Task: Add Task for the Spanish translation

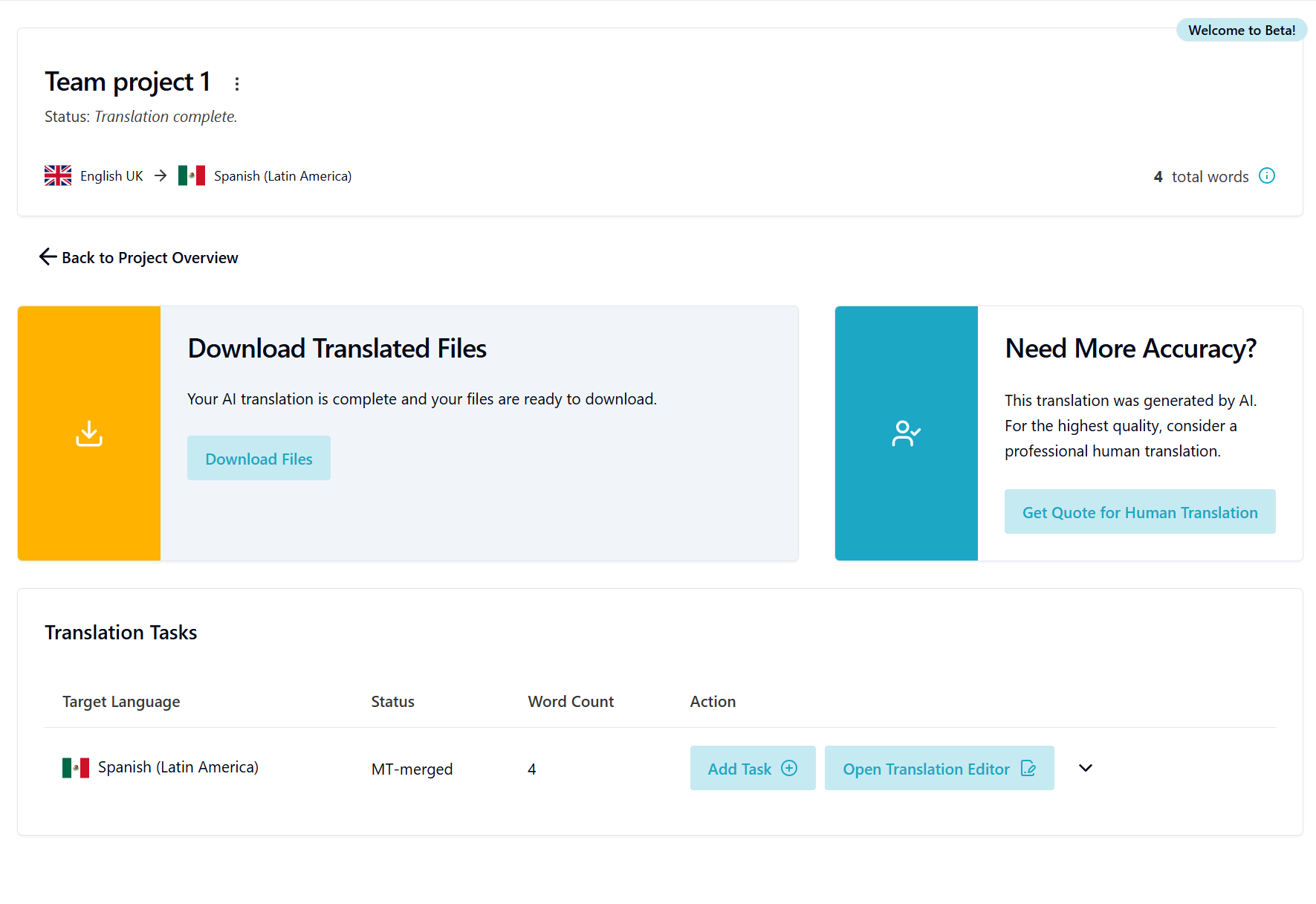Action: click(x=752, y=768)
